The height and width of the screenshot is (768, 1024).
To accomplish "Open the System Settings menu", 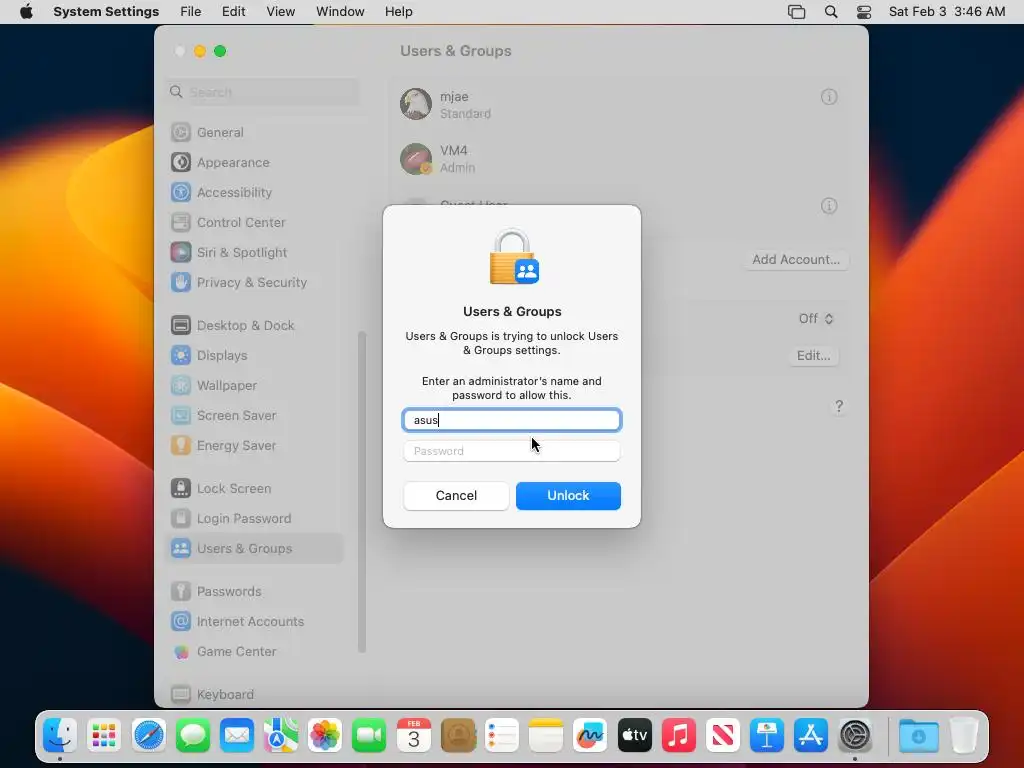I will (x=106, y=12).
